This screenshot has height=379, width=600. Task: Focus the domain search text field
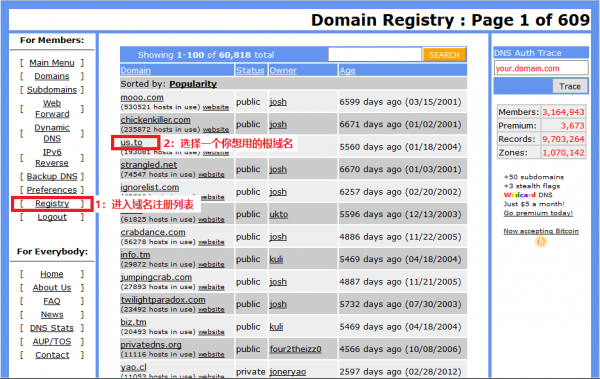[375, 54]
